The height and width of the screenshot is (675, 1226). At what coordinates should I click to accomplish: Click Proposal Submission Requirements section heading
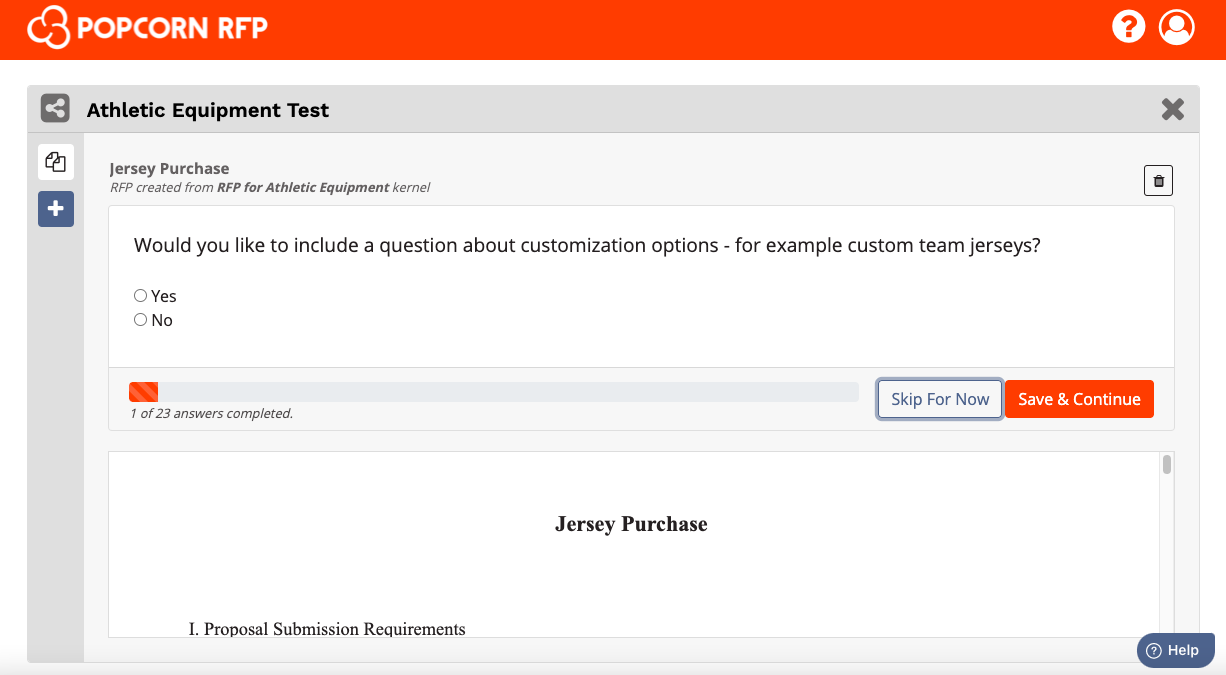click(327, 629)
